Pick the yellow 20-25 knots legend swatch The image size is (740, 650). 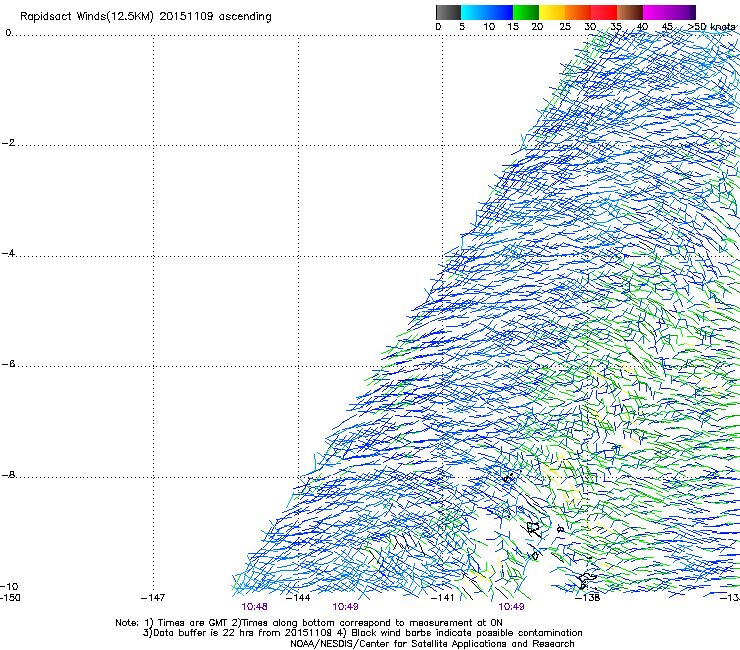(552, 12)
